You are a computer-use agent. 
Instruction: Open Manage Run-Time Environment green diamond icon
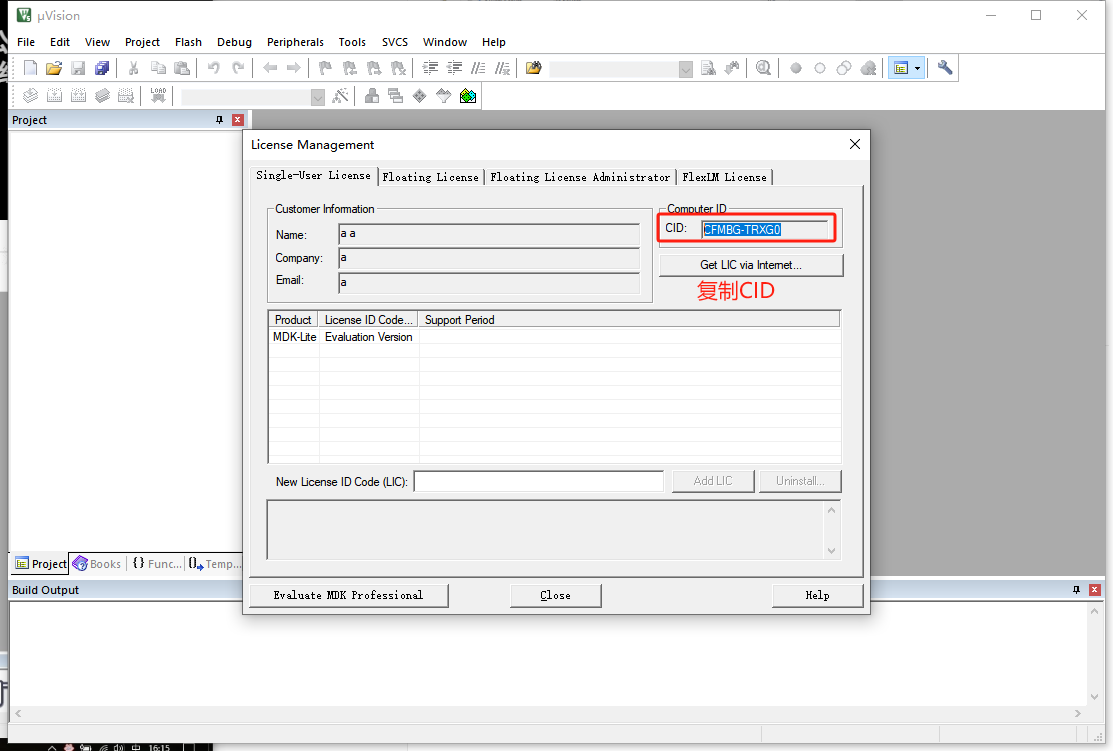click(x=420, y=96)
